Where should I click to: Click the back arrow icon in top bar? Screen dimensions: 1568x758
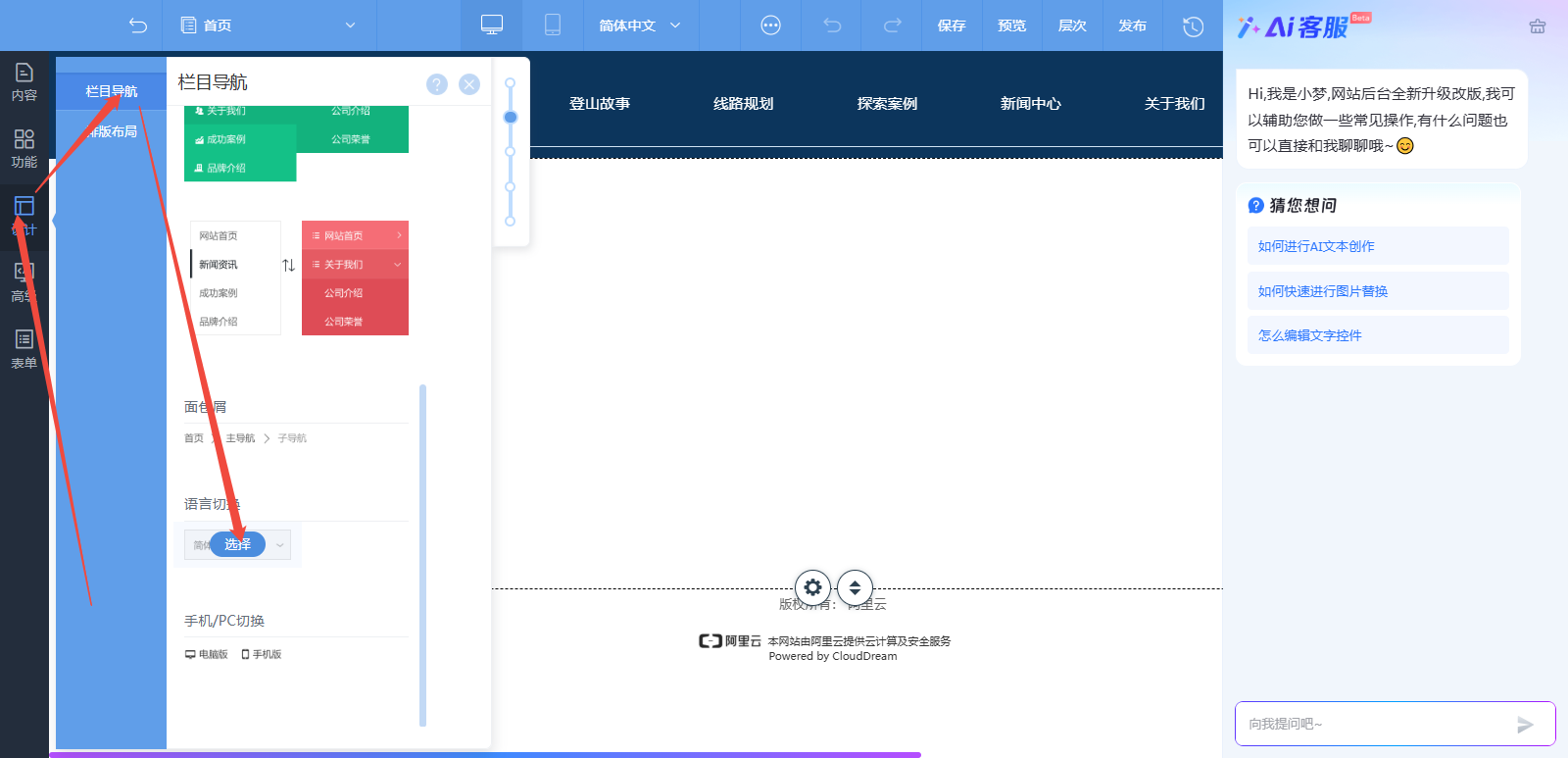pos(138,25)
